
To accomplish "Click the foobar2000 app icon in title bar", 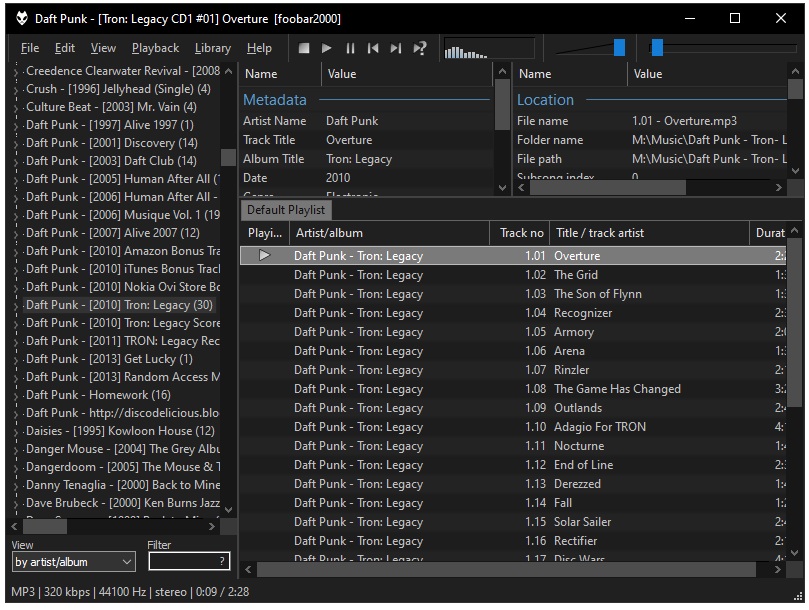I will [x=19, y=18].
